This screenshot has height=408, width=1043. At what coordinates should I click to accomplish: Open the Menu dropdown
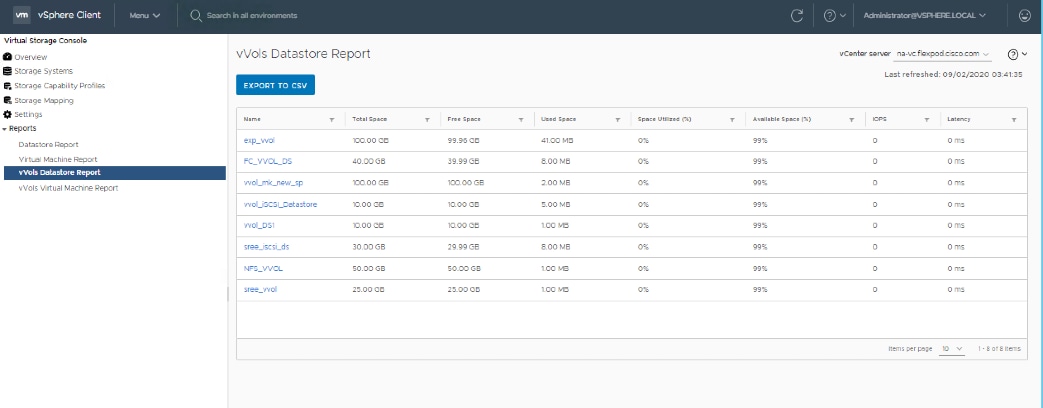(144, 15)
